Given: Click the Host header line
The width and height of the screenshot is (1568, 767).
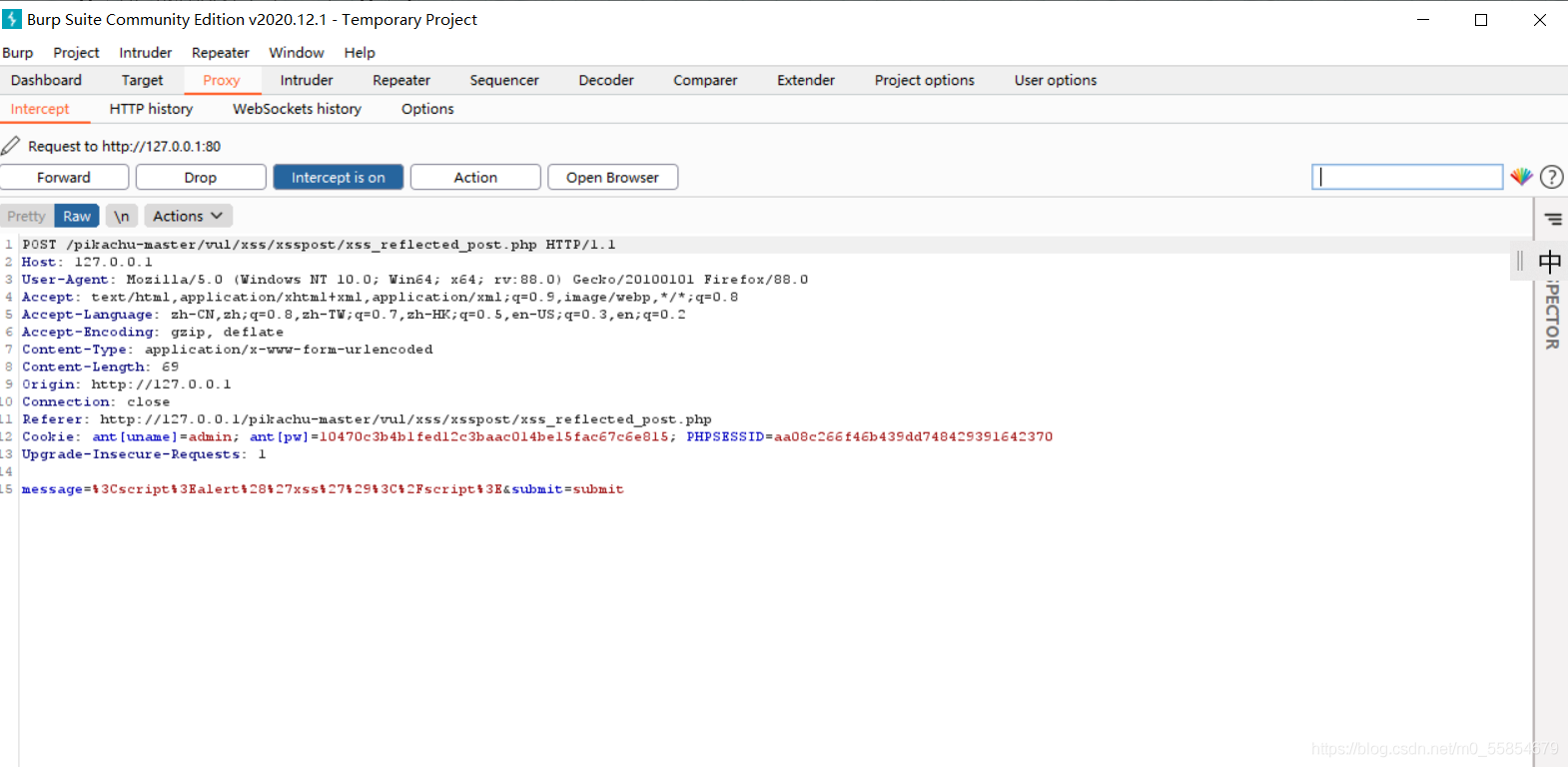Looking at the screenshot, I should (87, 262).
